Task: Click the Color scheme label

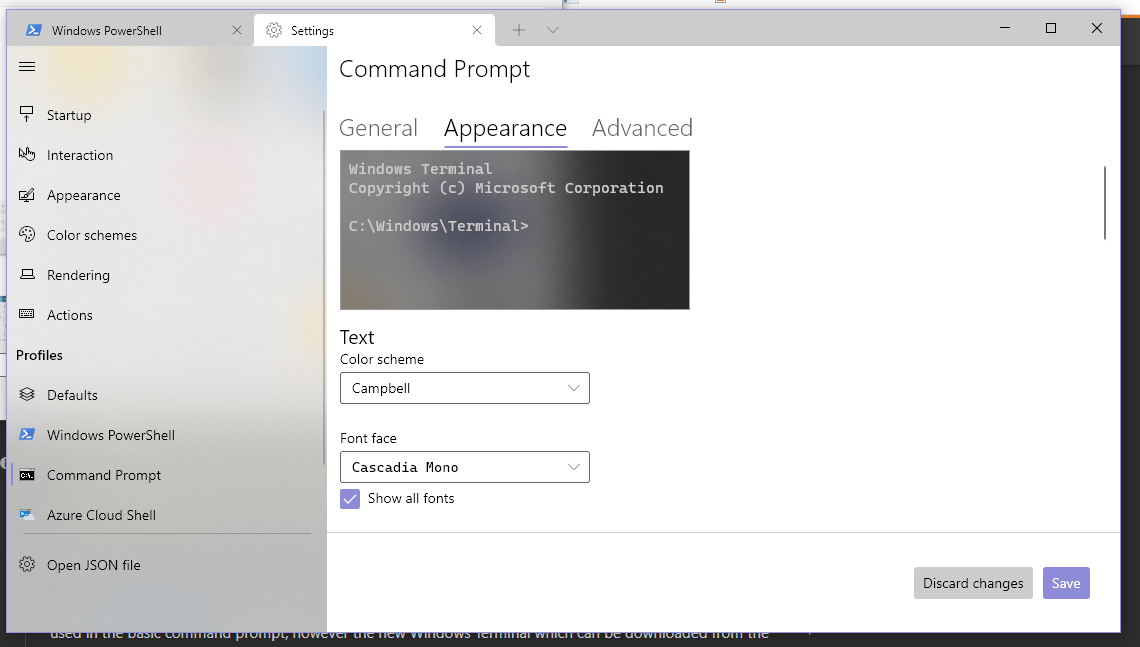Action: point(382,359)
